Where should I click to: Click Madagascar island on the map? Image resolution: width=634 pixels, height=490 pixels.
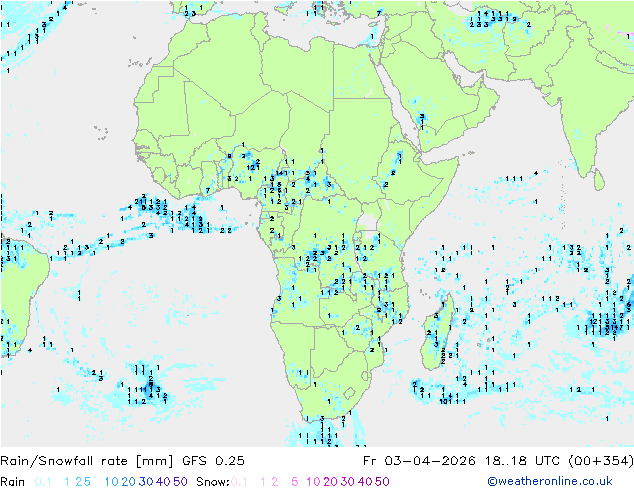coord(437,334)
